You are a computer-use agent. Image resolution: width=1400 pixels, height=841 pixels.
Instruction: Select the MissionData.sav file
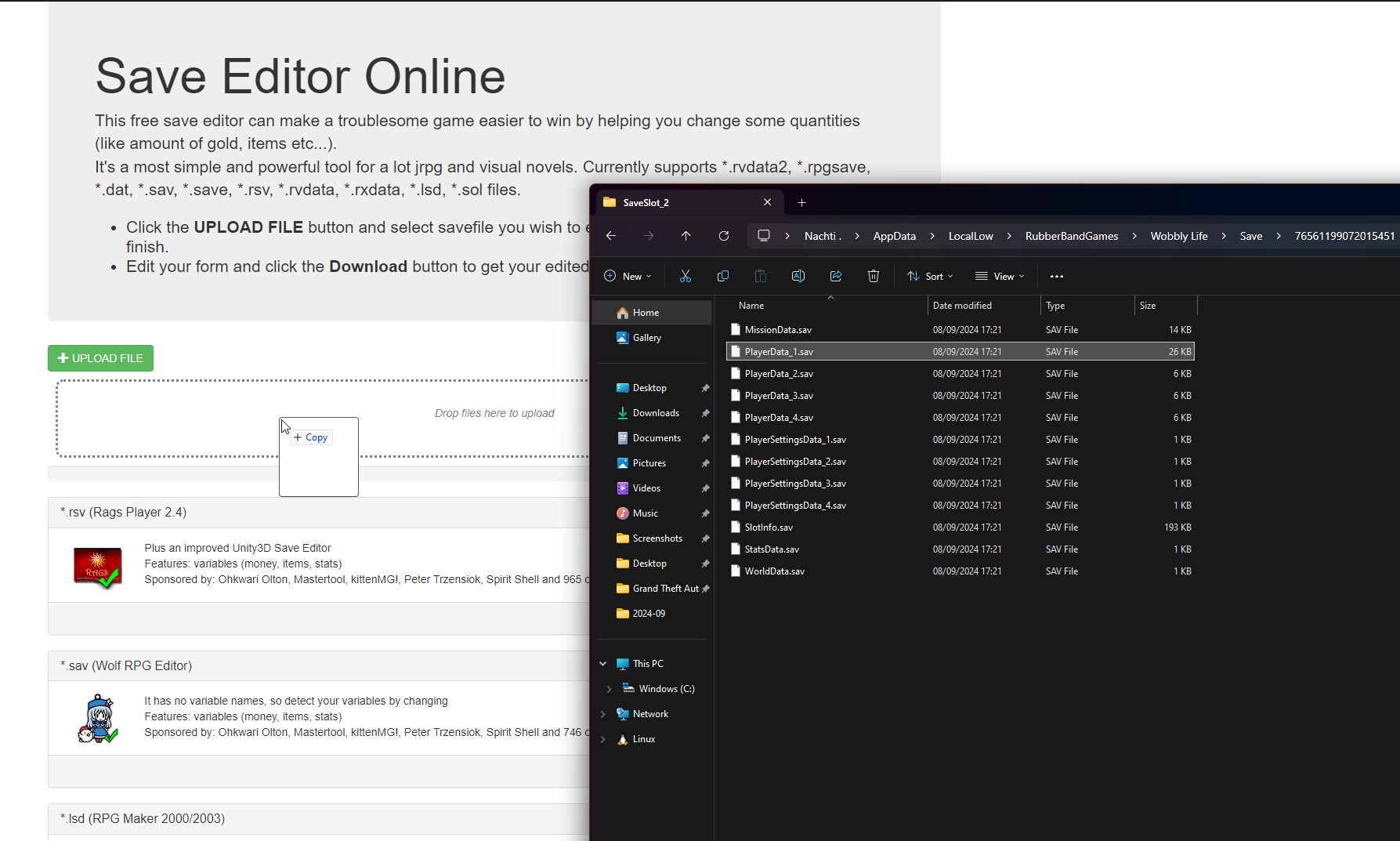pyautogui.click(x=960, y=330)
